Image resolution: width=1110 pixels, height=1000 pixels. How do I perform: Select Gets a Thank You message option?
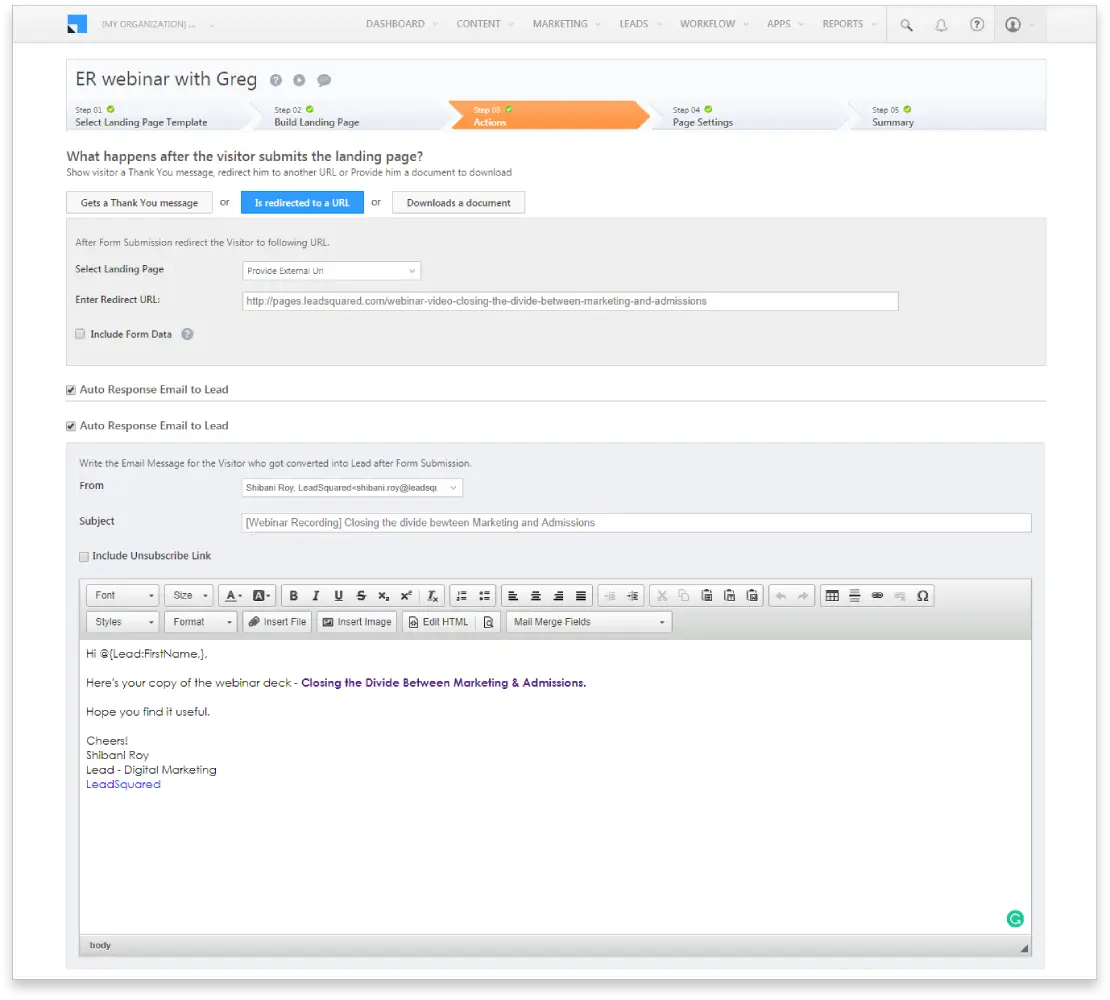pos(139,203)
